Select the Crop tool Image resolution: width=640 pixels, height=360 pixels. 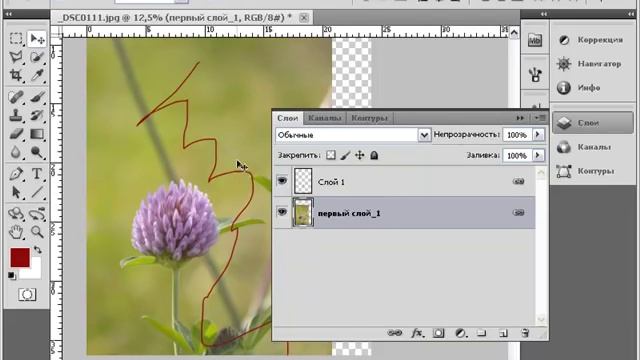[x=16, y=75]
